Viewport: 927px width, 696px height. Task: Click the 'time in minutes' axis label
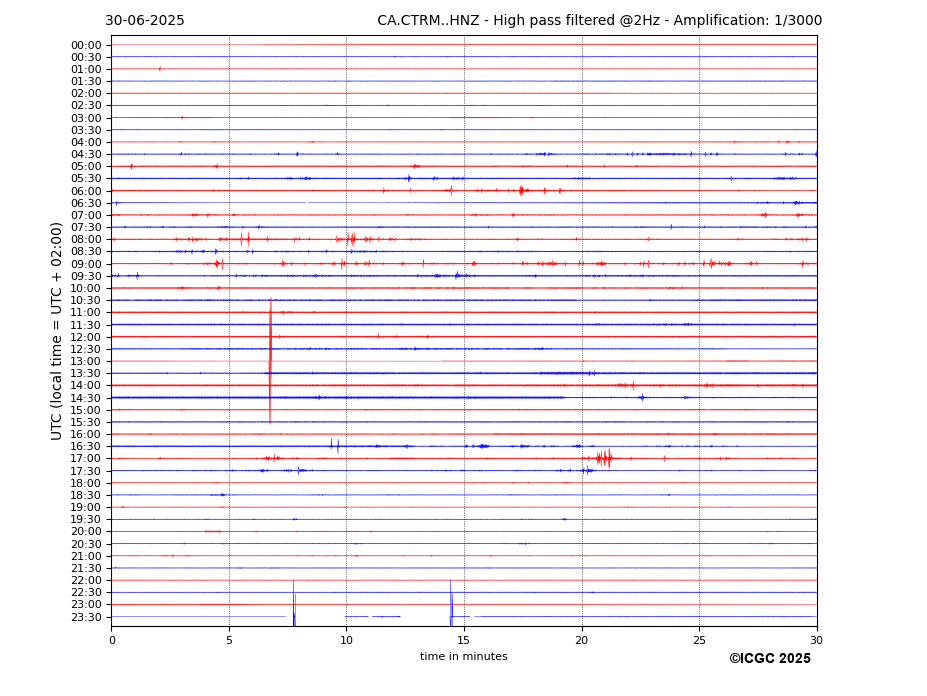tap(464, 656)
